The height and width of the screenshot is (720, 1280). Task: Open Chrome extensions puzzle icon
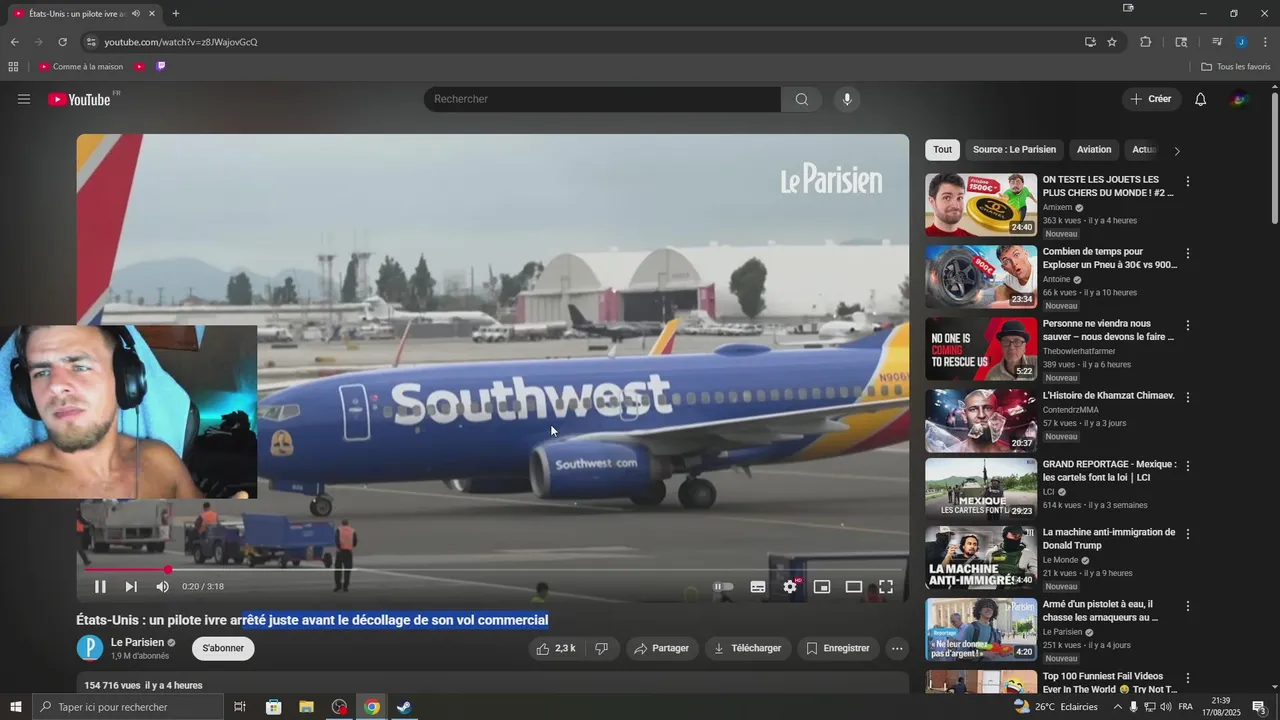click(x=1146, y=42)
